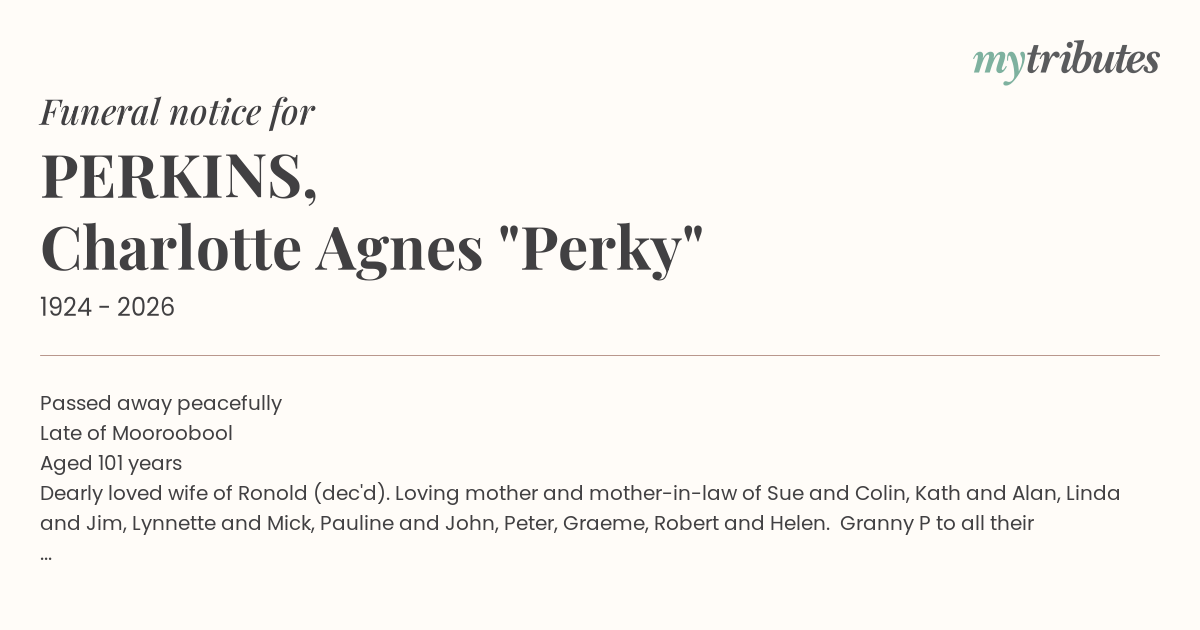Screen dimensions: 1200x630
Task: Click the green "my" part of the logo
Action: click(x=998, y=62)
